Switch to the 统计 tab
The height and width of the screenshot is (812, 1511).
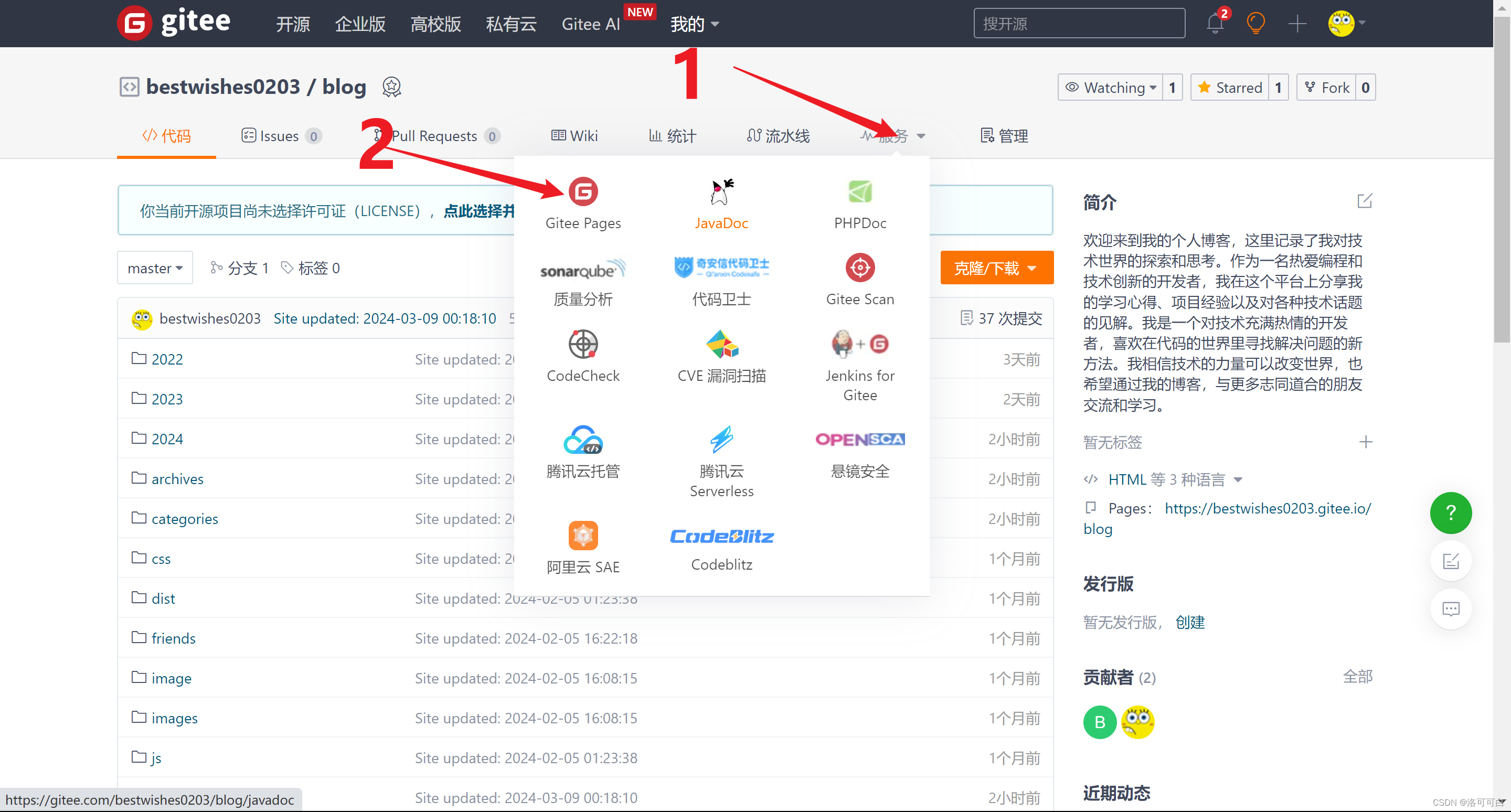tap(672, 136)
